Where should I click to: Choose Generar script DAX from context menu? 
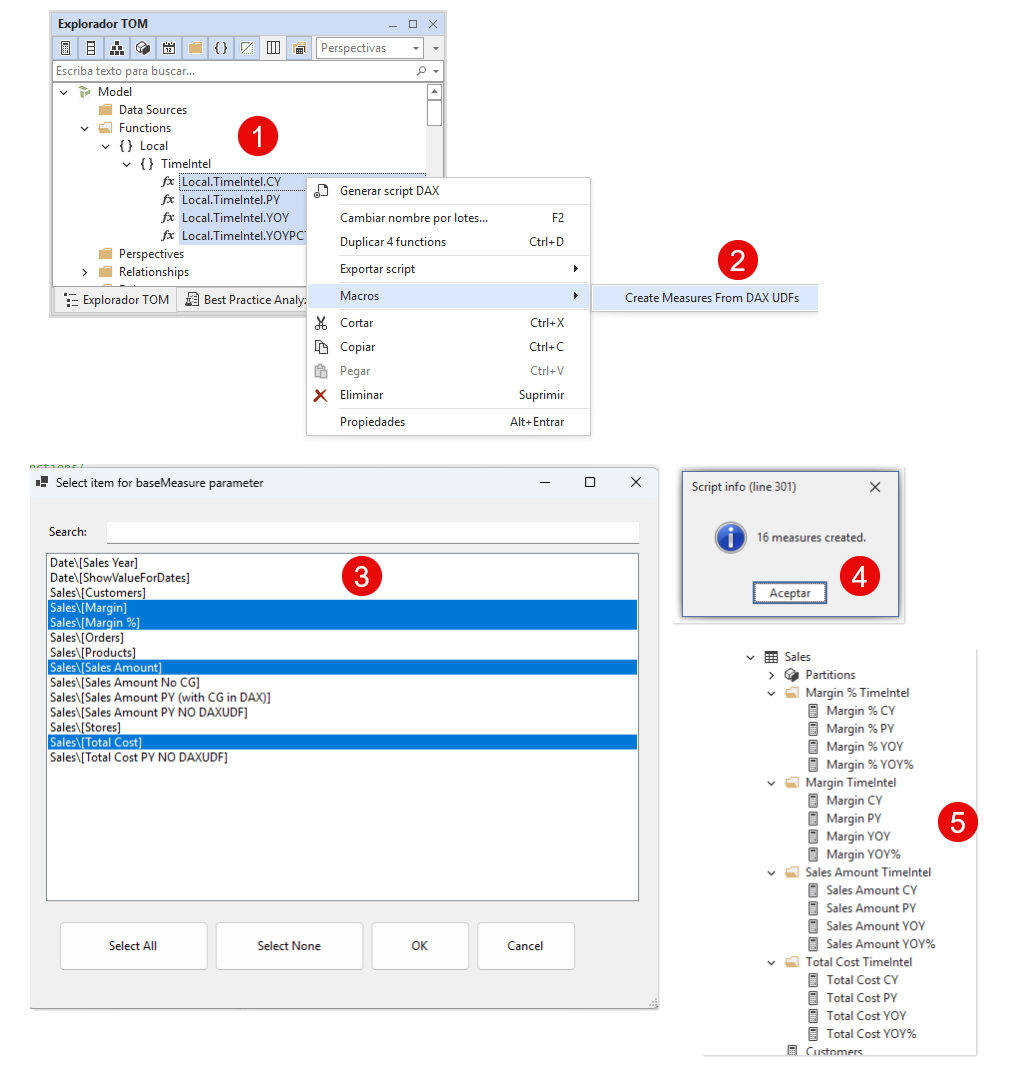click(448, 191)
